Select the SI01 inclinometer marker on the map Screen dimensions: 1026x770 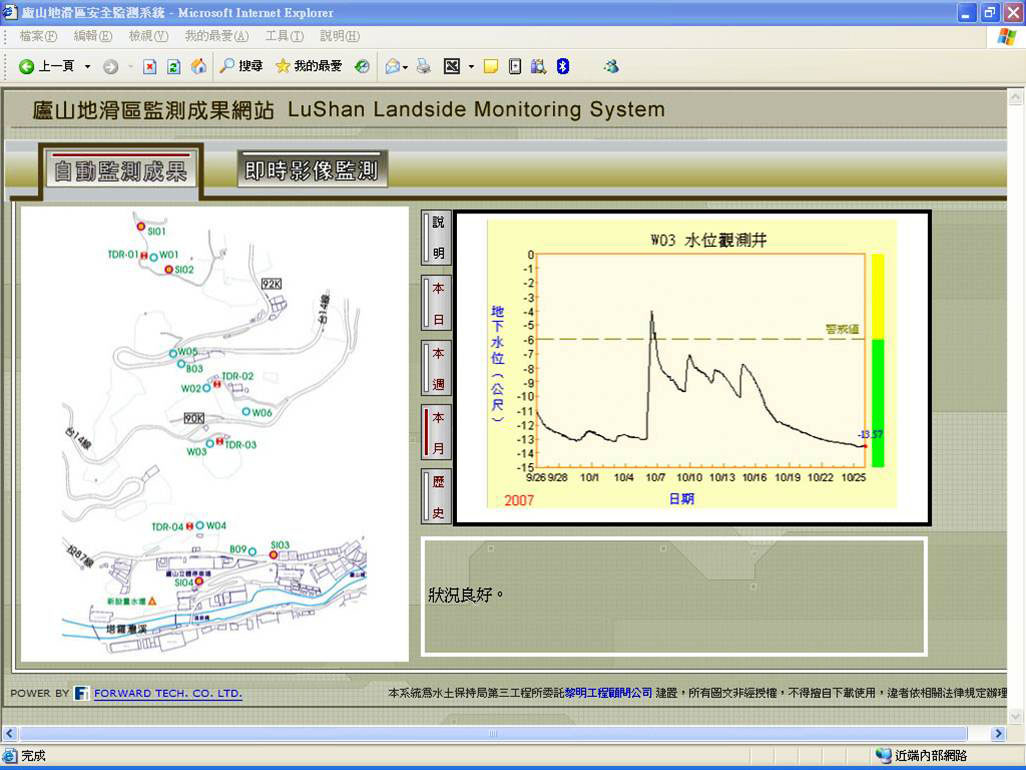pyautogui.click(x=141, y=226)
